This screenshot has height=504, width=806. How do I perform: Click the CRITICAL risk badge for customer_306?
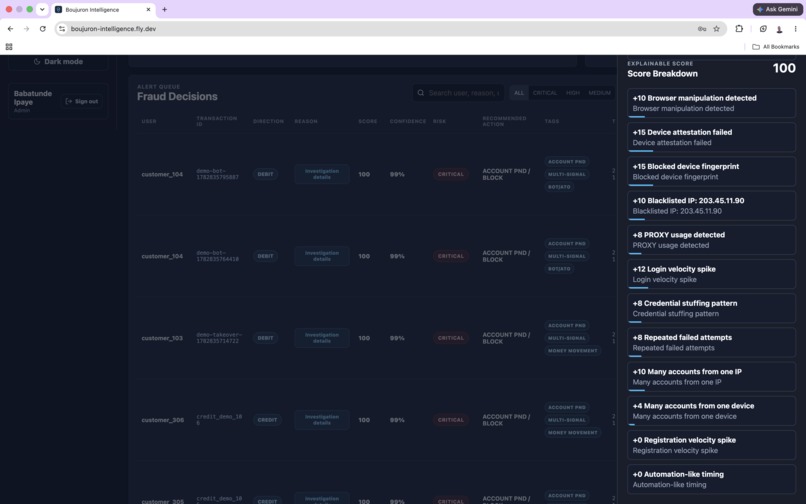(x=451, y=420)
